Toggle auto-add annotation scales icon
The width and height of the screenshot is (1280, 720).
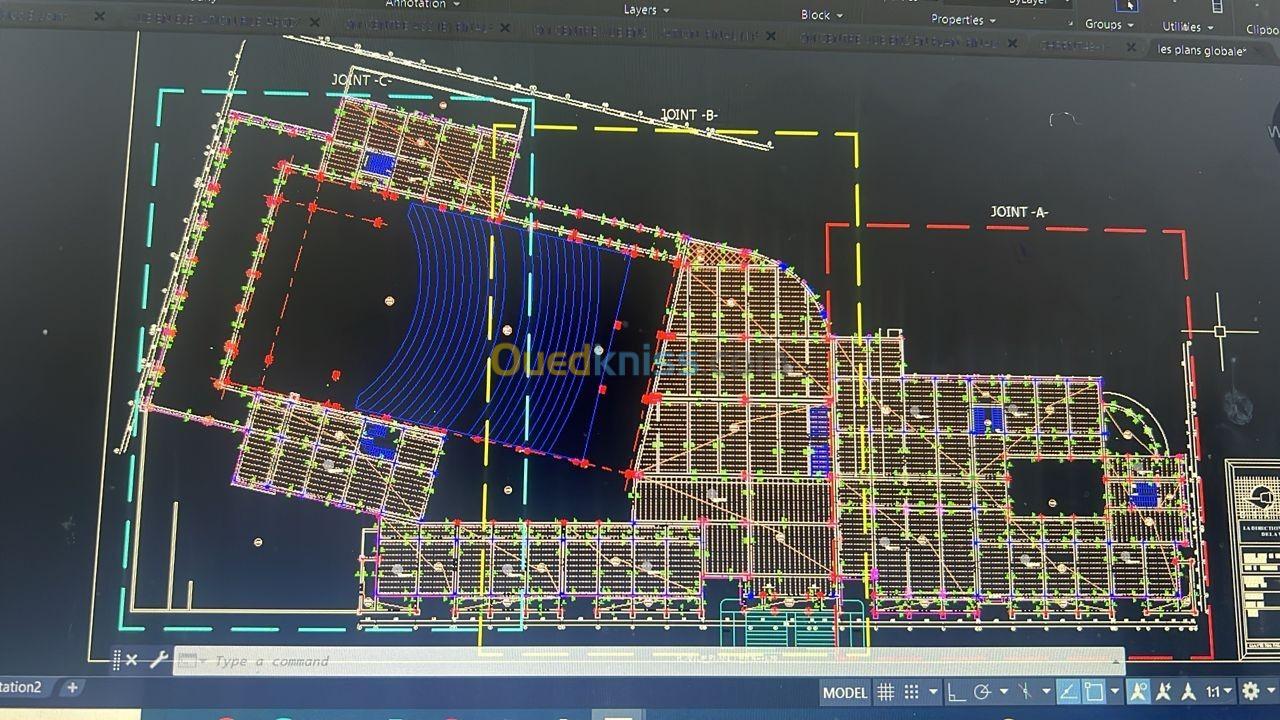point(1164,692)
